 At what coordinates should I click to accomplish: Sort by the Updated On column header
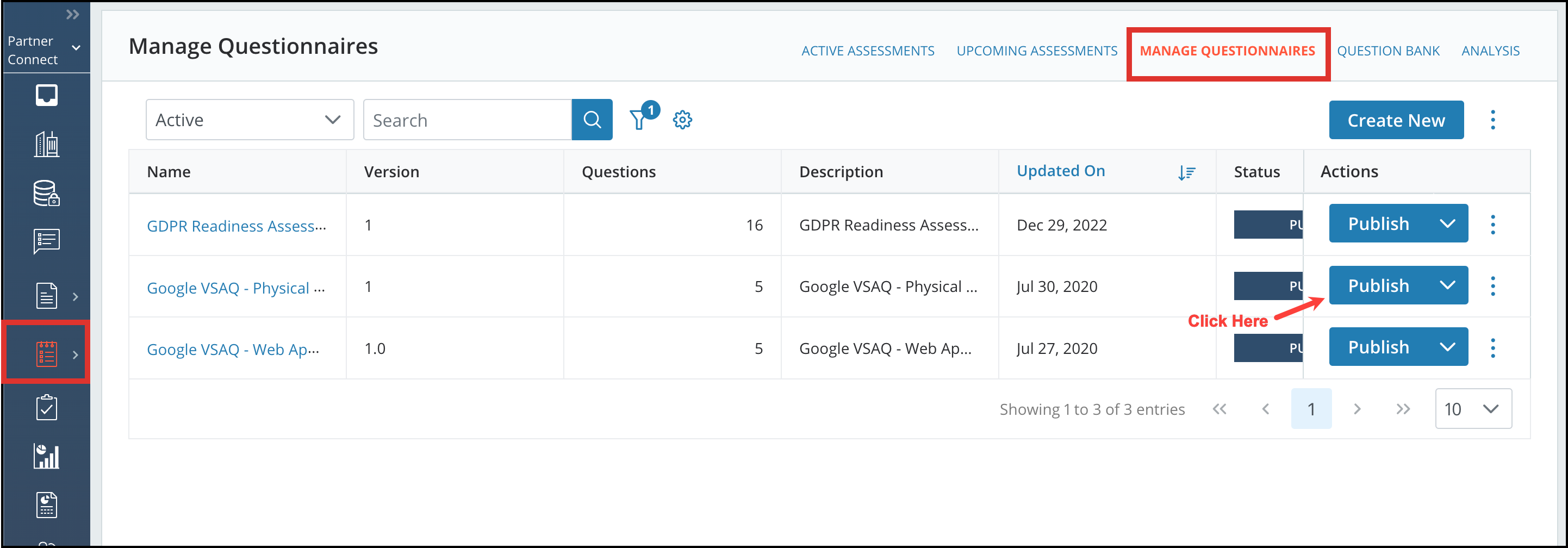pos(1060,171)
